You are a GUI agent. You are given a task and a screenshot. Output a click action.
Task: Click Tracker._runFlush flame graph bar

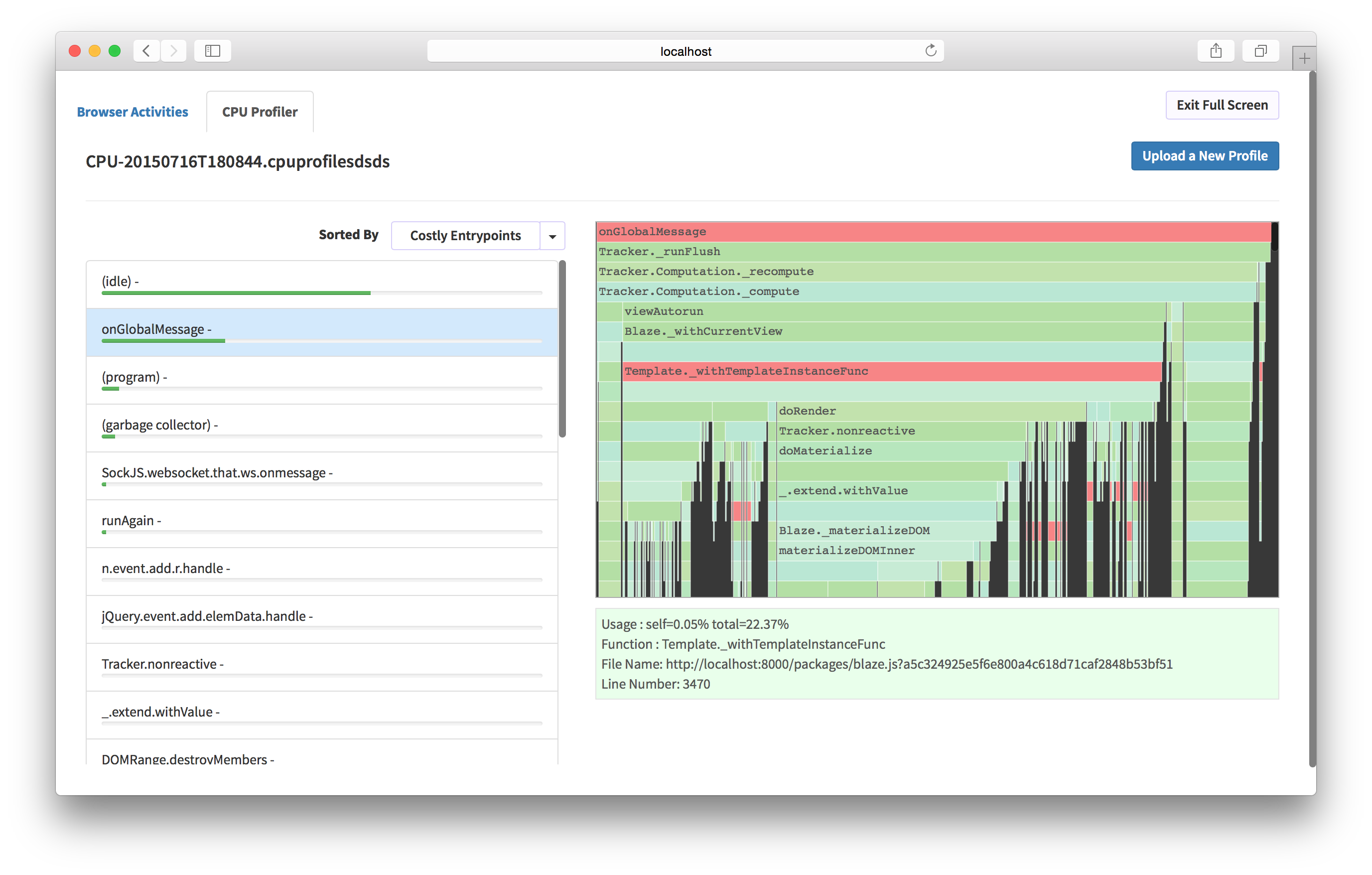pyautogui.click(x=934, y=251)
